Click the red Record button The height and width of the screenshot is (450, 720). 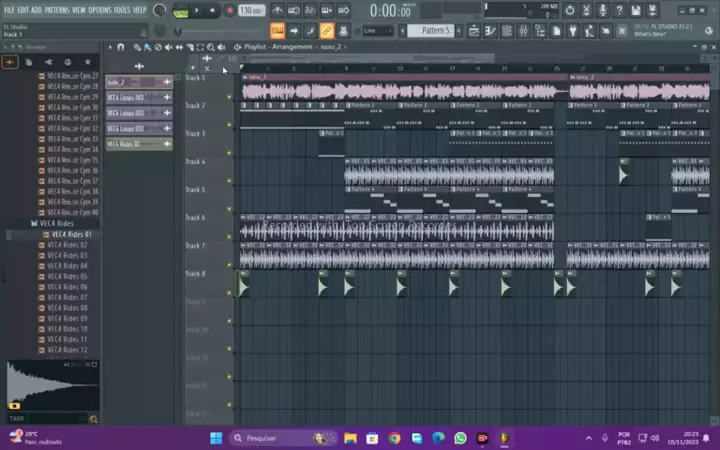[x=229, y=10]
